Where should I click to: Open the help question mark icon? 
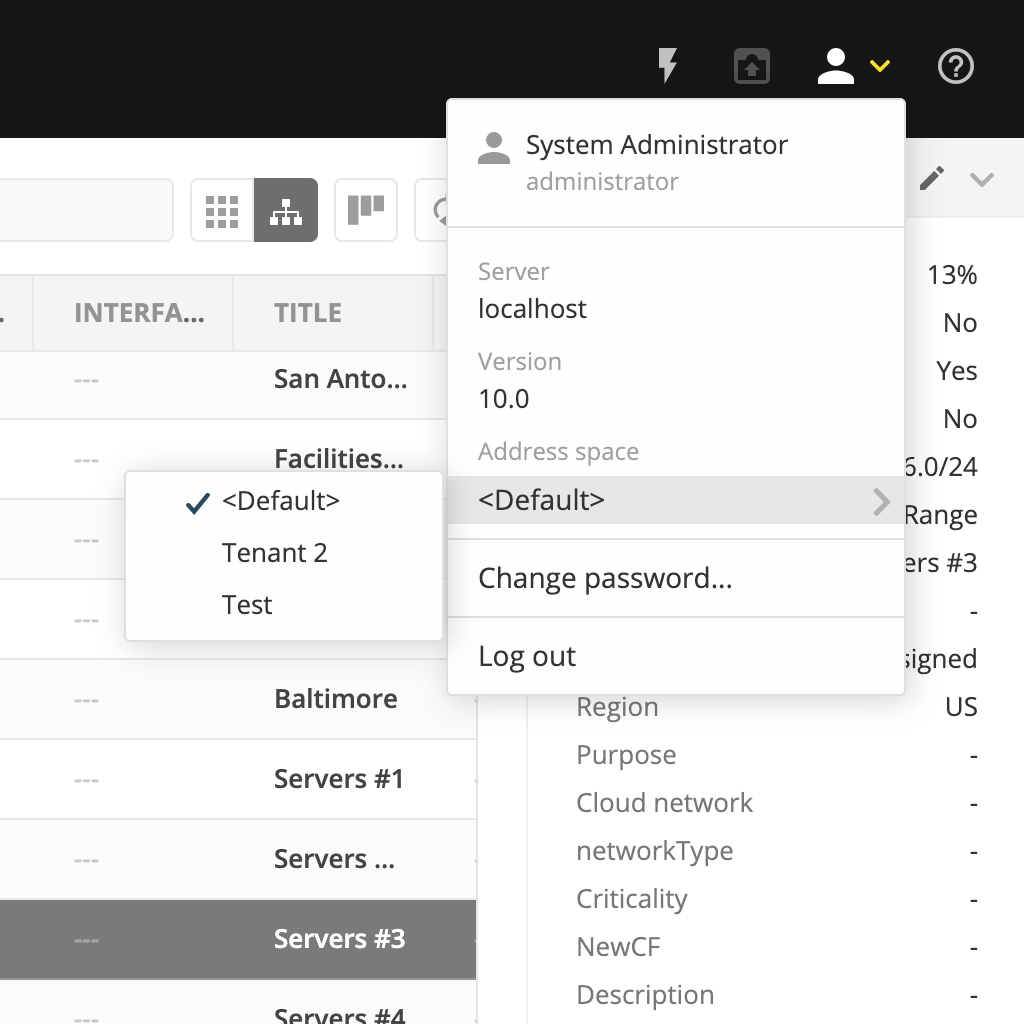click(955, 67)
